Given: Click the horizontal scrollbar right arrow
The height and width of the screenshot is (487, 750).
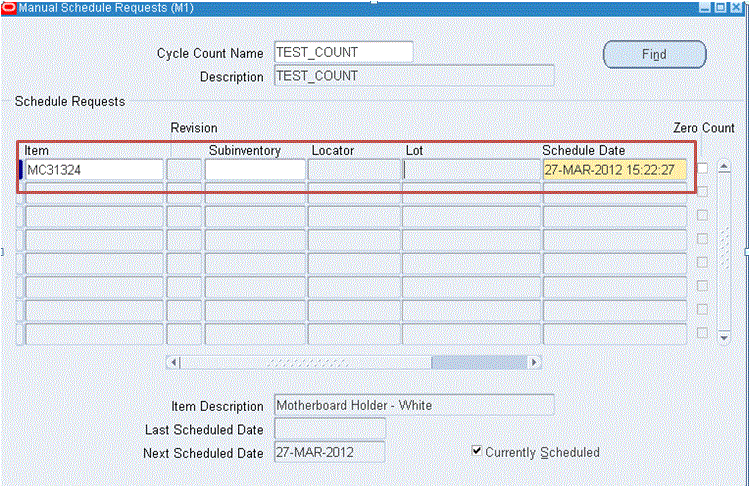Looking at the screenshot, I should (x=534, y=362).
